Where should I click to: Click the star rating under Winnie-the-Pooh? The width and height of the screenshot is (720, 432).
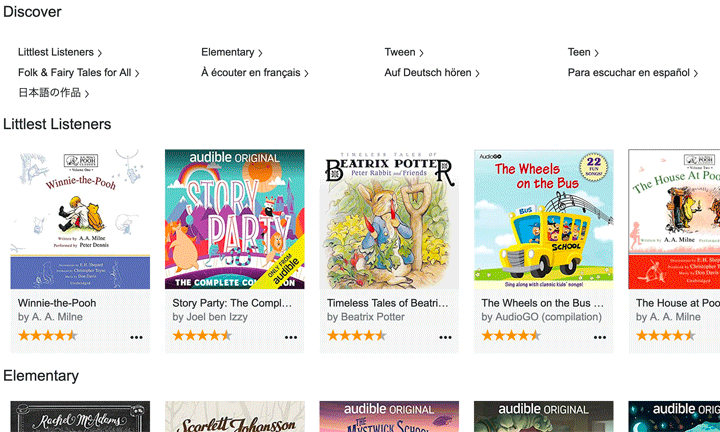(48, 336)
